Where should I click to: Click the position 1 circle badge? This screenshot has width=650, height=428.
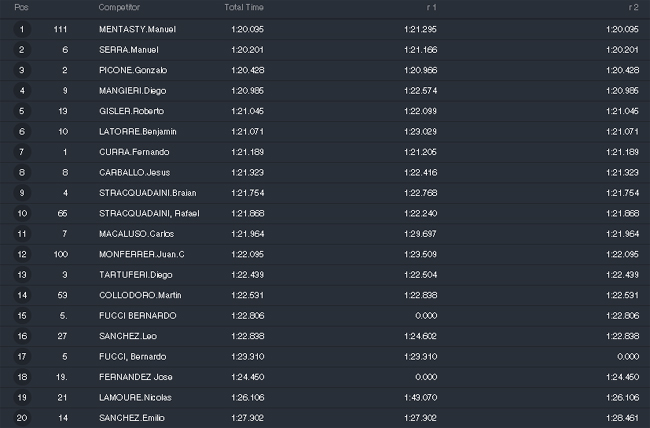[22, 29]
